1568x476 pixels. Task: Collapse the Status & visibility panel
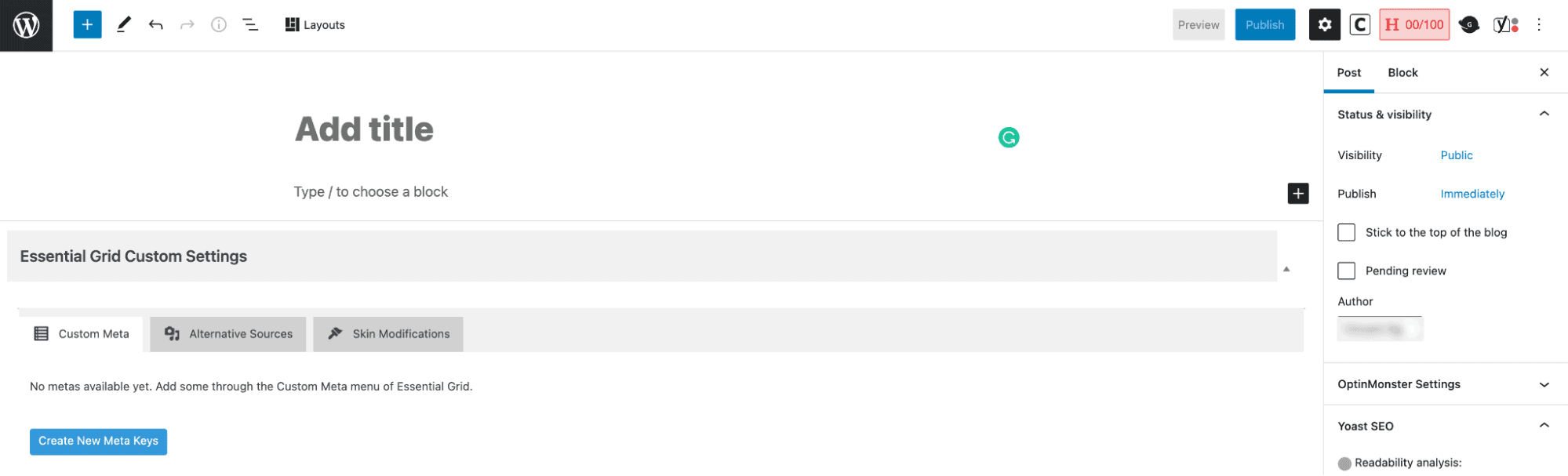coord(1544,114)
